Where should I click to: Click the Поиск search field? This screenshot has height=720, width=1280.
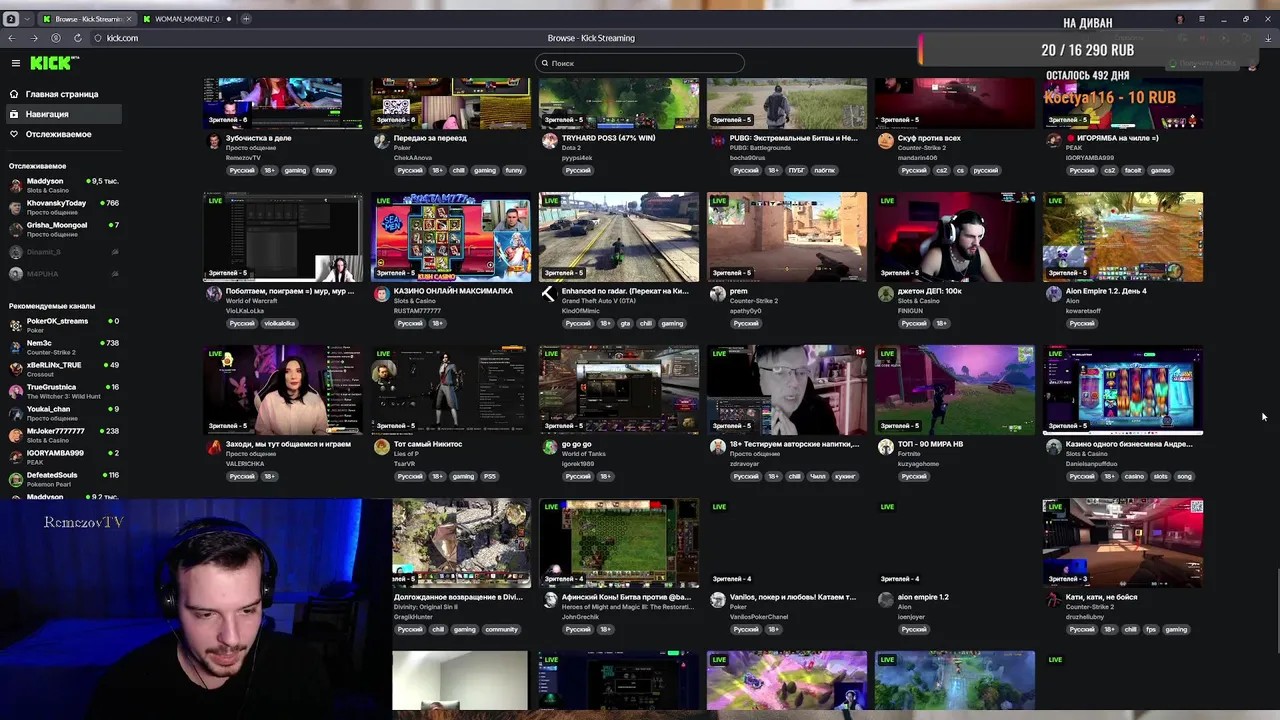click(640, 63)
